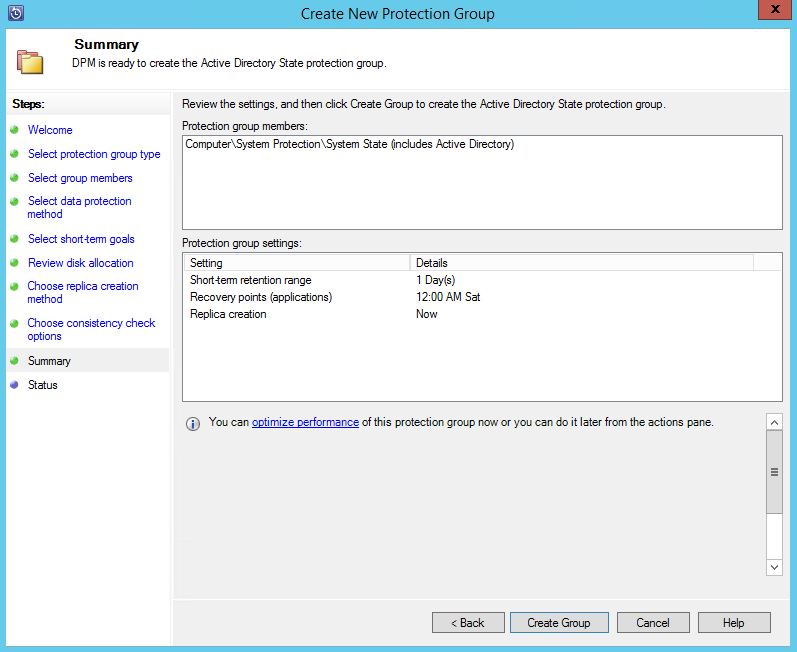This screenshot has width=797, height=652.
Task: Click green bullet next to Welcome
Action: click(14, 130)
